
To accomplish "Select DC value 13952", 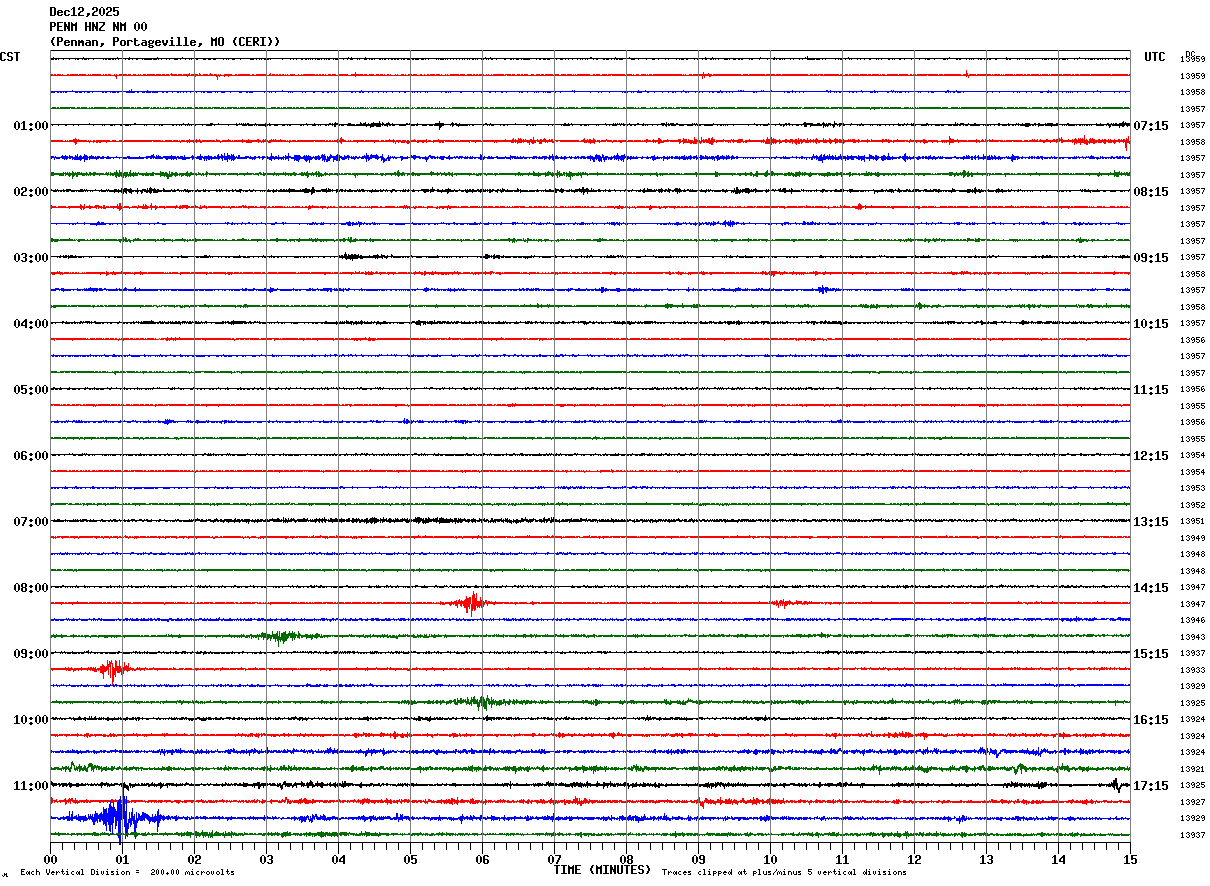I will click(1192, 505).
